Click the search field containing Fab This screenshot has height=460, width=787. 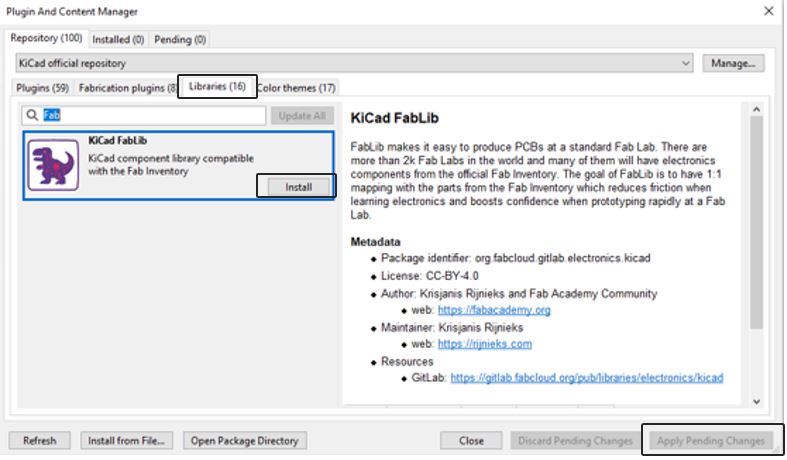tap(155, 116)
